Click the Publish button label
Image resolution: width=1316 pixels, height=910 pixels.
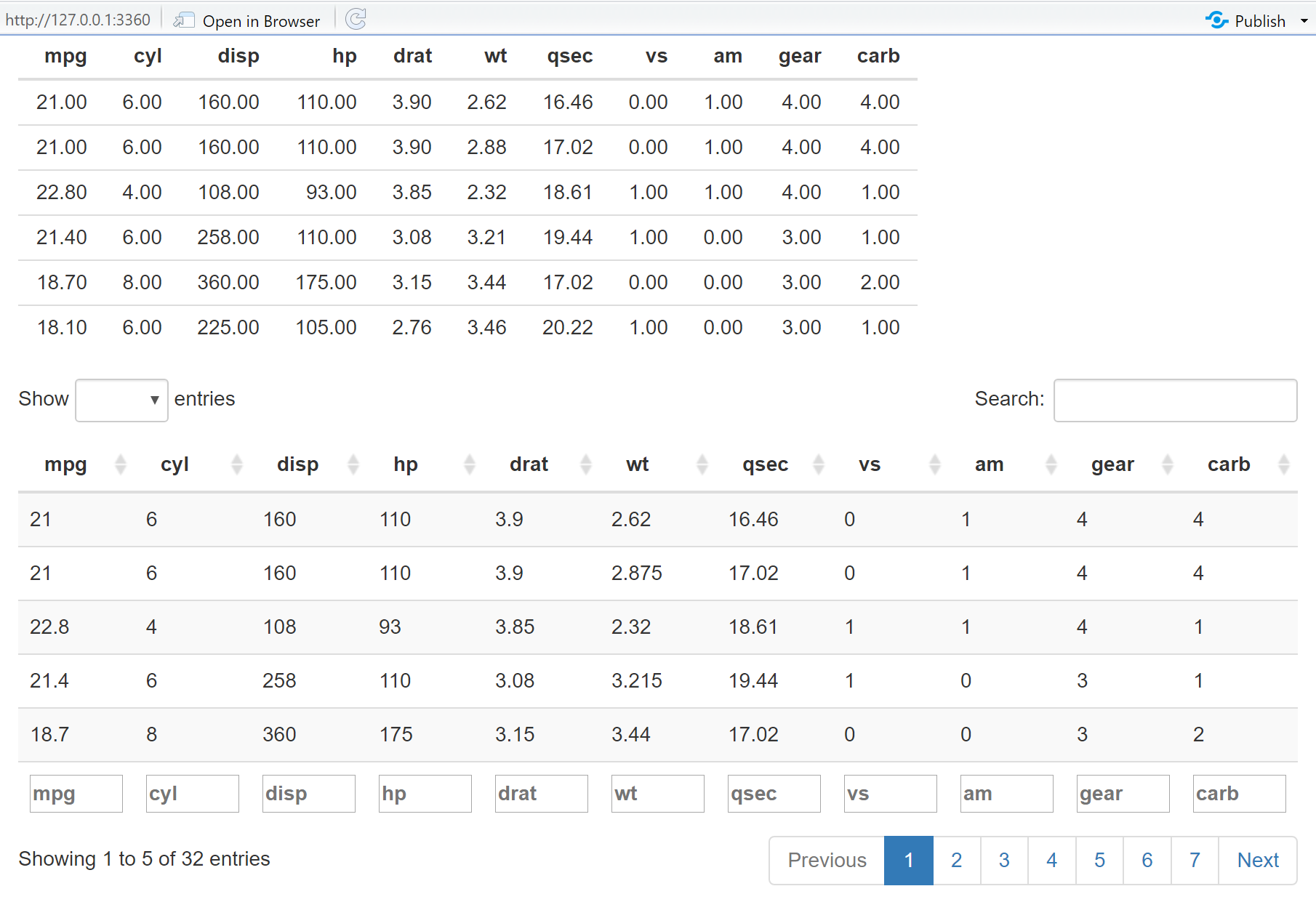pos(1260,21)
